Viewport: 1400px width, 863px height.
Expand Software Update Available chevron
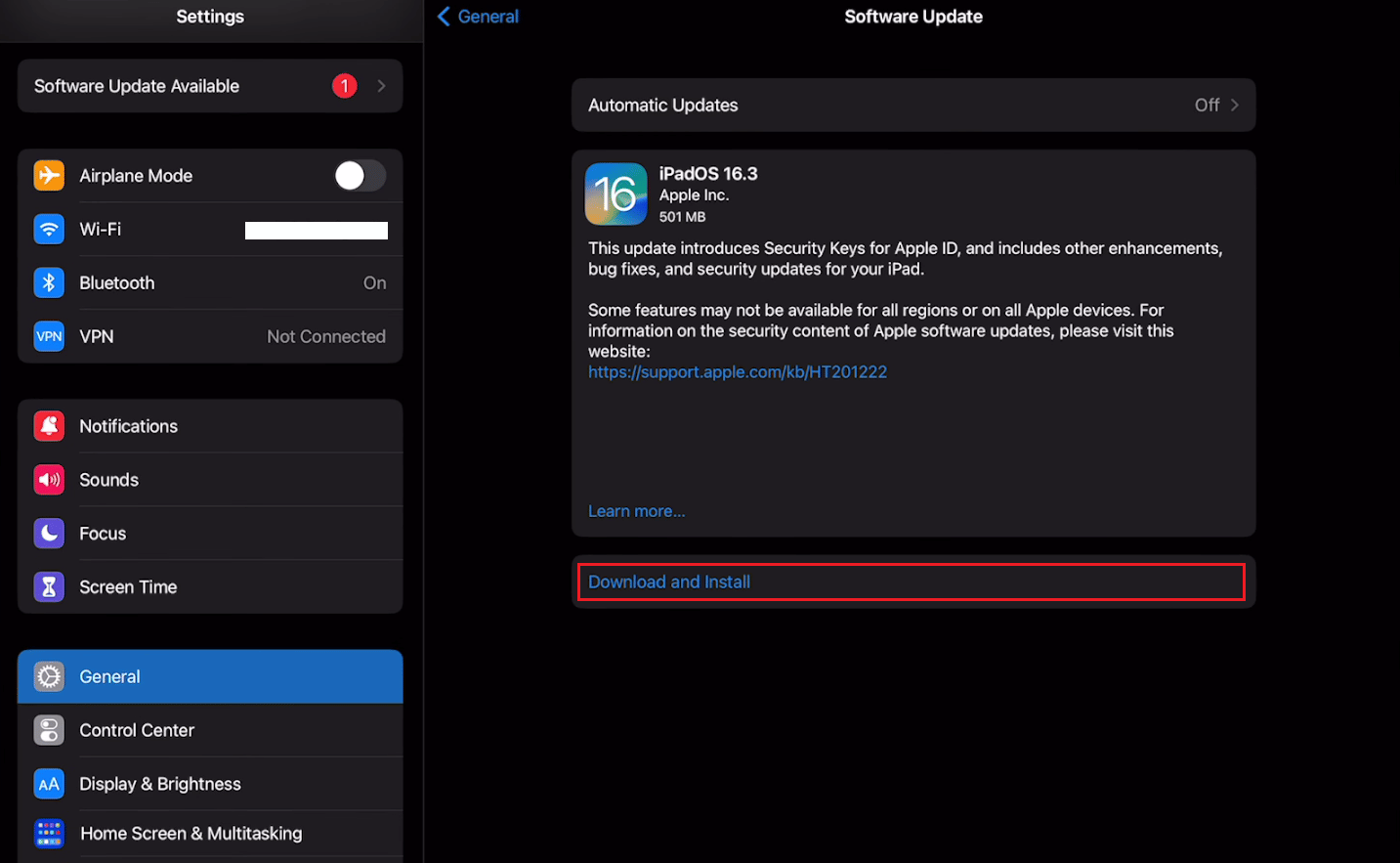tap(381, 86)
